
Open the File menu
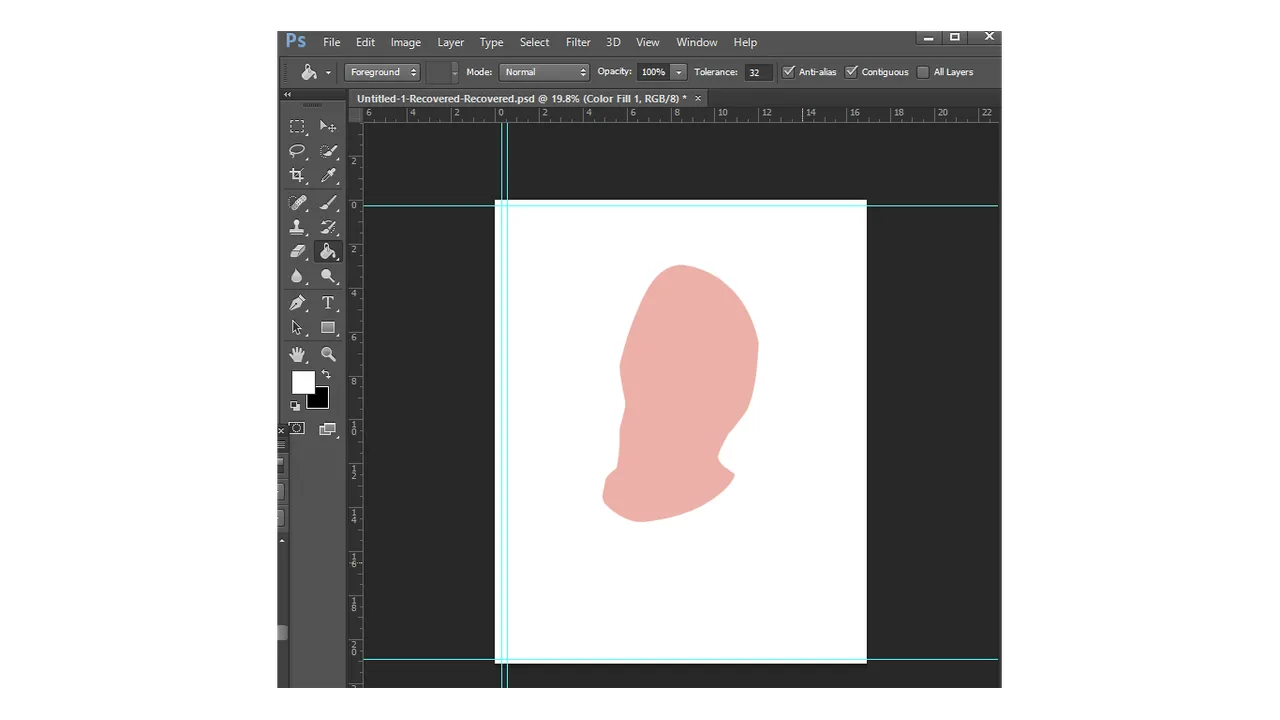pyautogui.click(x=332, y=42)
